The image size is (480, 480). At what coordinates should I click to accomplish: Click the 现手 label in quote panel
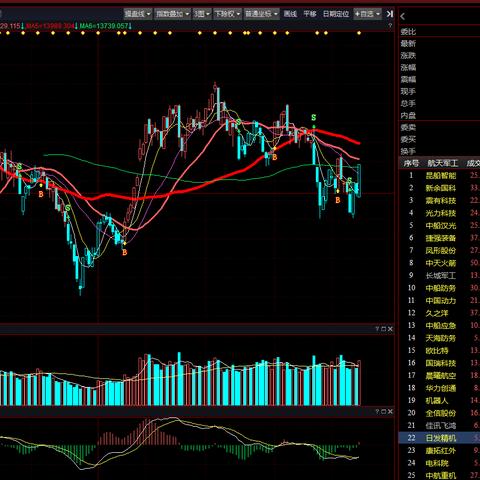point(408,92)
